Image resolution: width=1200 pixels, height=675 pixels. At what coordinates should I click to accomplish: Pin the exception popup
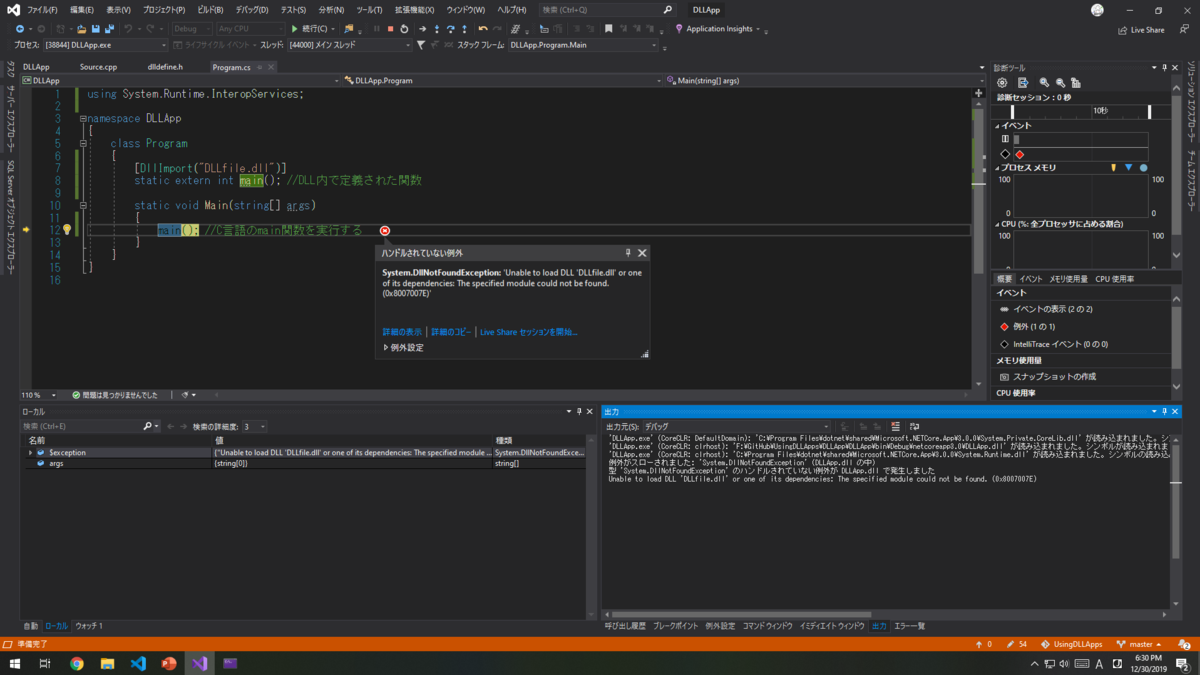click(x=628, y=254)
